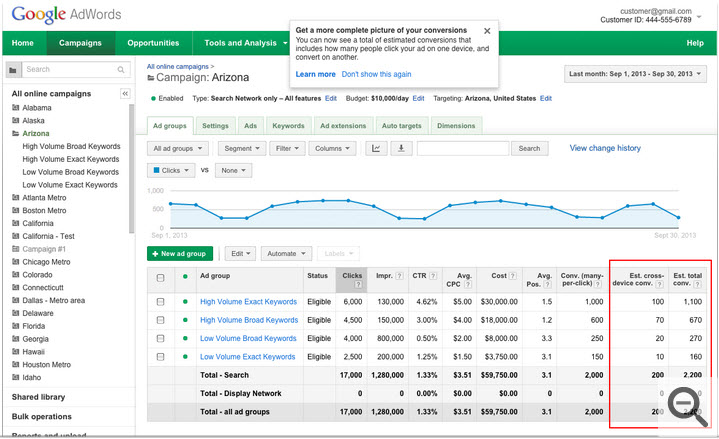Check the Low Volume Exact Keywords row checkbox
The width and height of the screenshot is (719, 439).
[x=160, y=357]
